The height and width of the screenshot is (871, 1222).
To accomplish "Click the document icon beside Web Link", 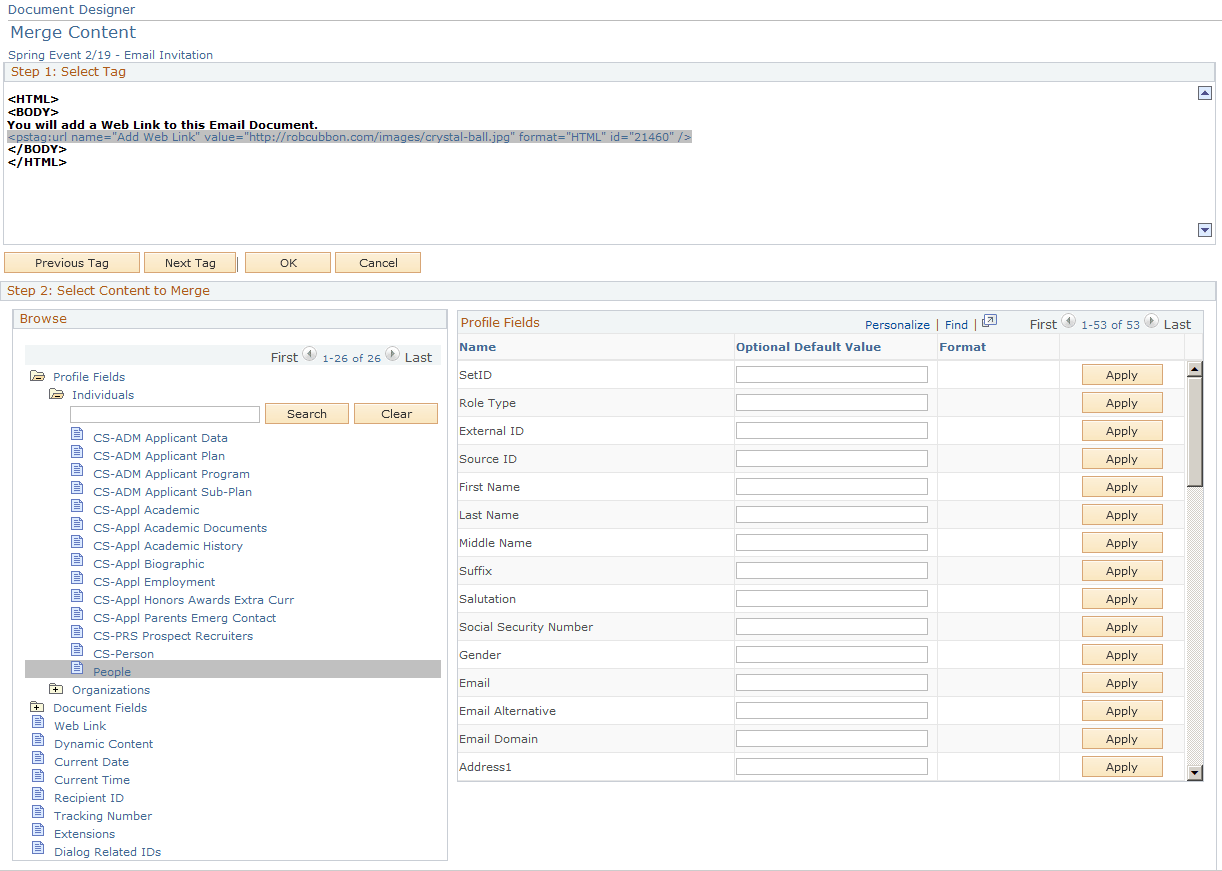I will click(x=38, y=725).
